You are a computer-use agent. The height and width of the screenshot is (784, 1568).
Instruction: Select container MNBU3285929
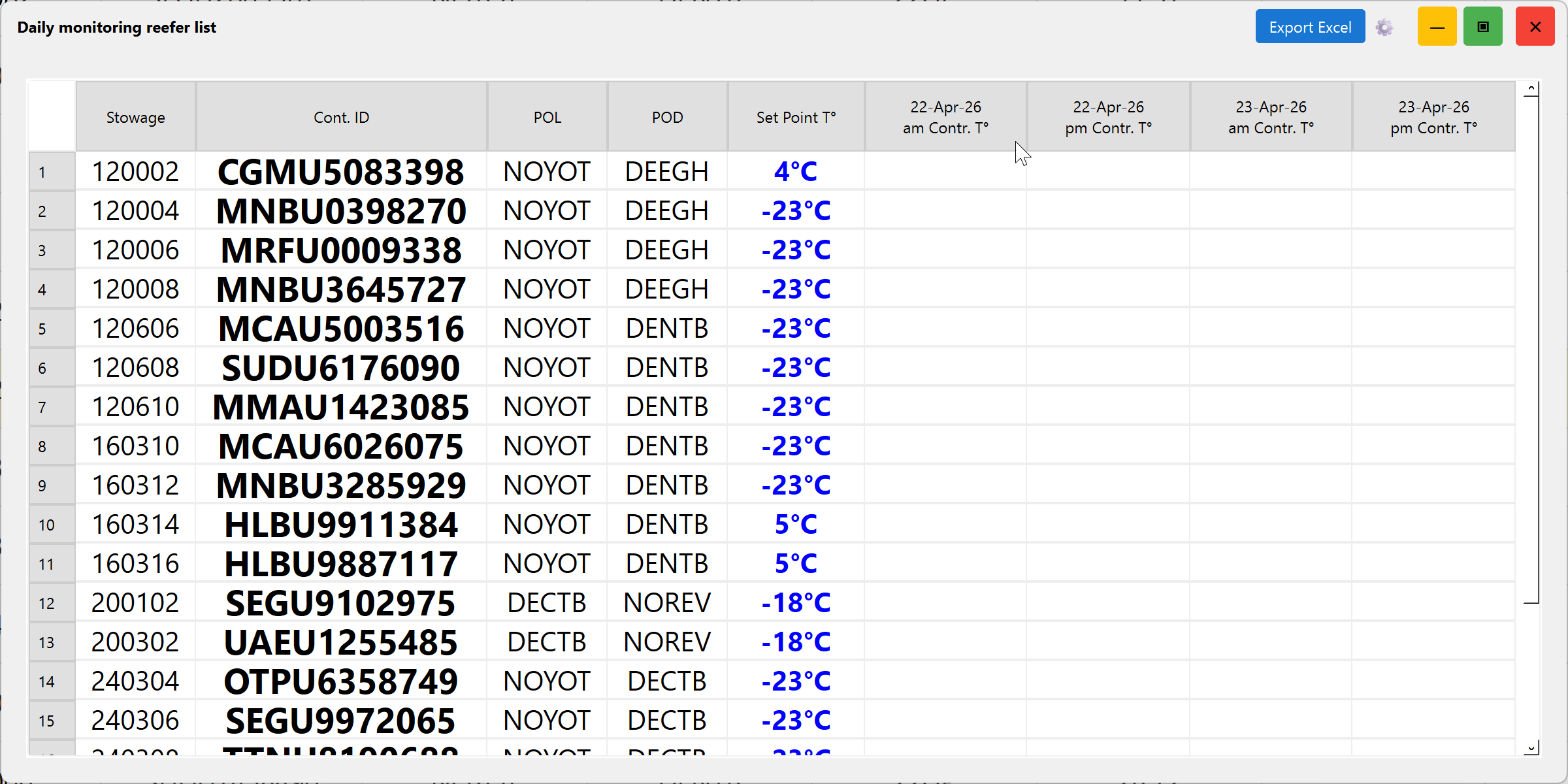(341, 485)
